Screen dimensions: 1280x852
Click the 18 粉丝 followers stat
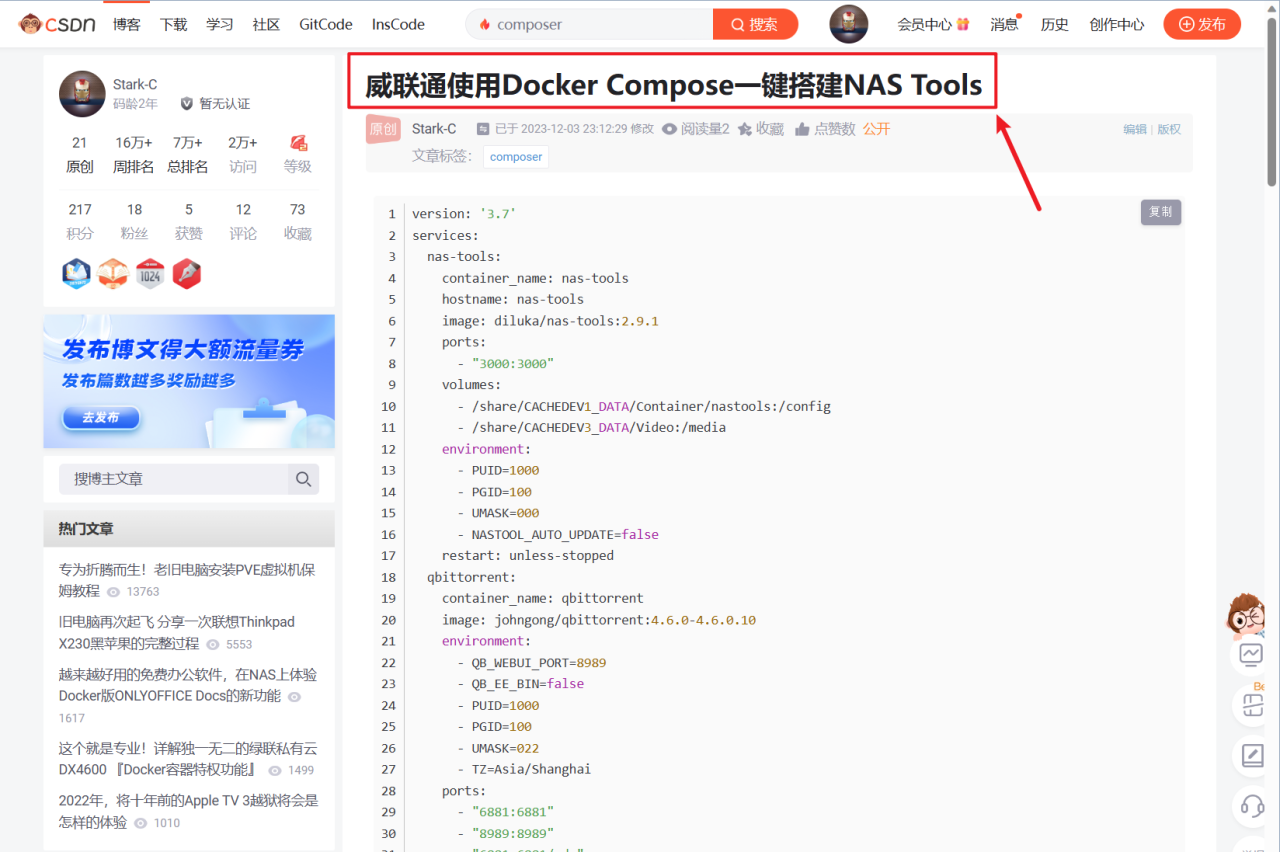134,221
